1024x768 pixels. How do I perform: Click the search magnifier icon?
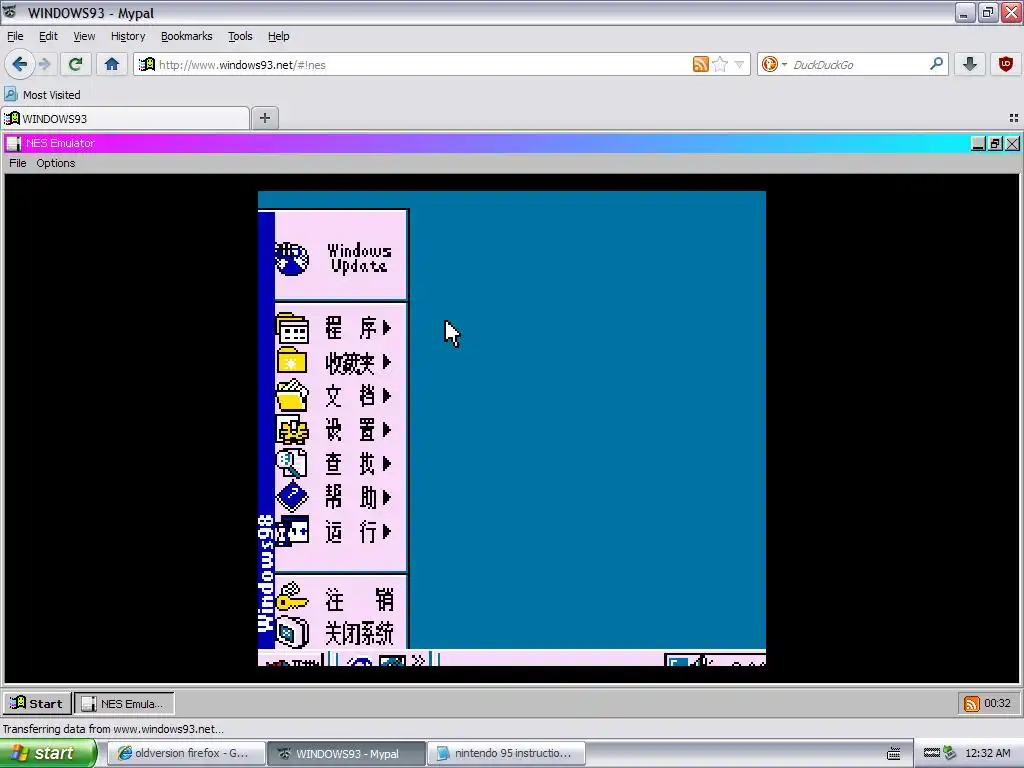click(936, 64)
